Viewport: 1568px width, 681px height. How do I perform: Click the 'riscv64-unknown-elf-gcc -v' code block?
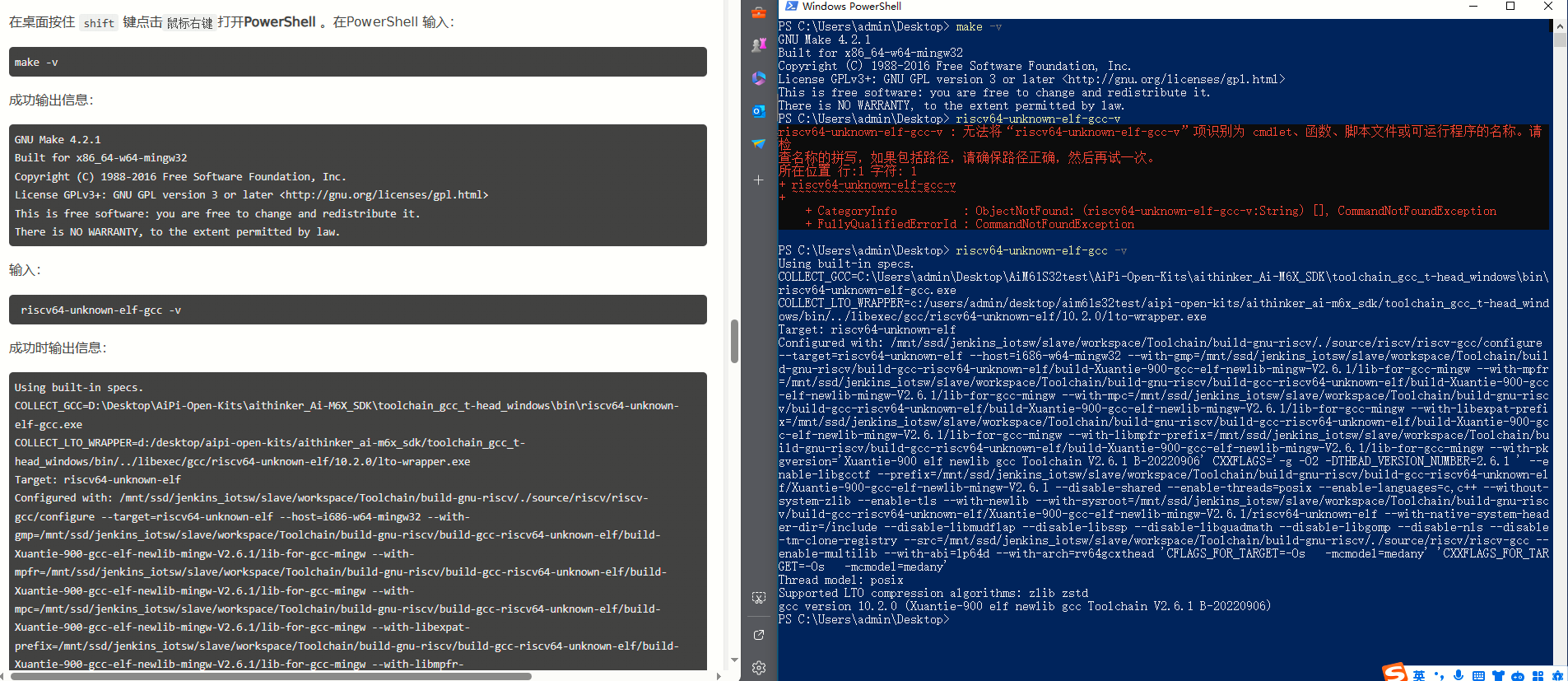point(358,310)
